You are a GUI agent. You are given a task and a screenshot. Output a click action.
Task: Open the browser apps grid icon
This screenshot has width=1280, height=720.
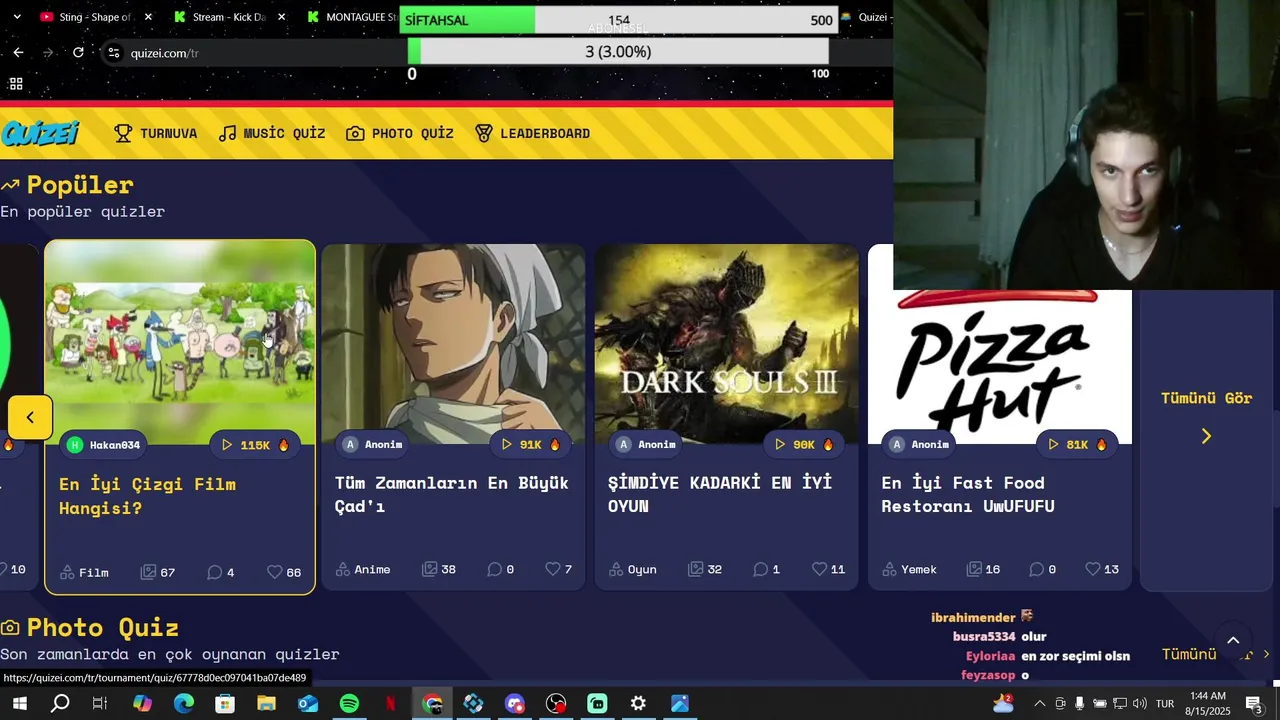(16, 84)
